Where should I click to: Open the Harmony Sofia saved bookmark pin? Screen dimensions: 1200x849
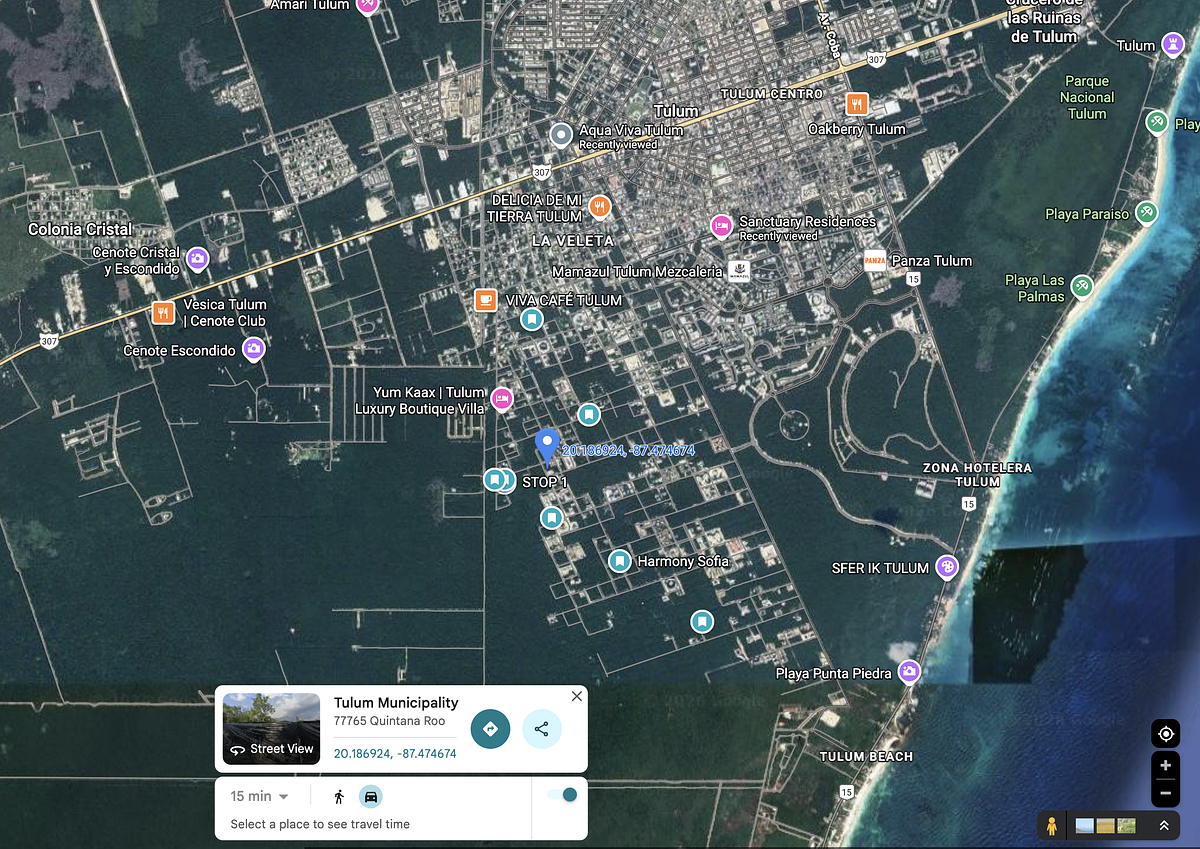pos(620,561)
